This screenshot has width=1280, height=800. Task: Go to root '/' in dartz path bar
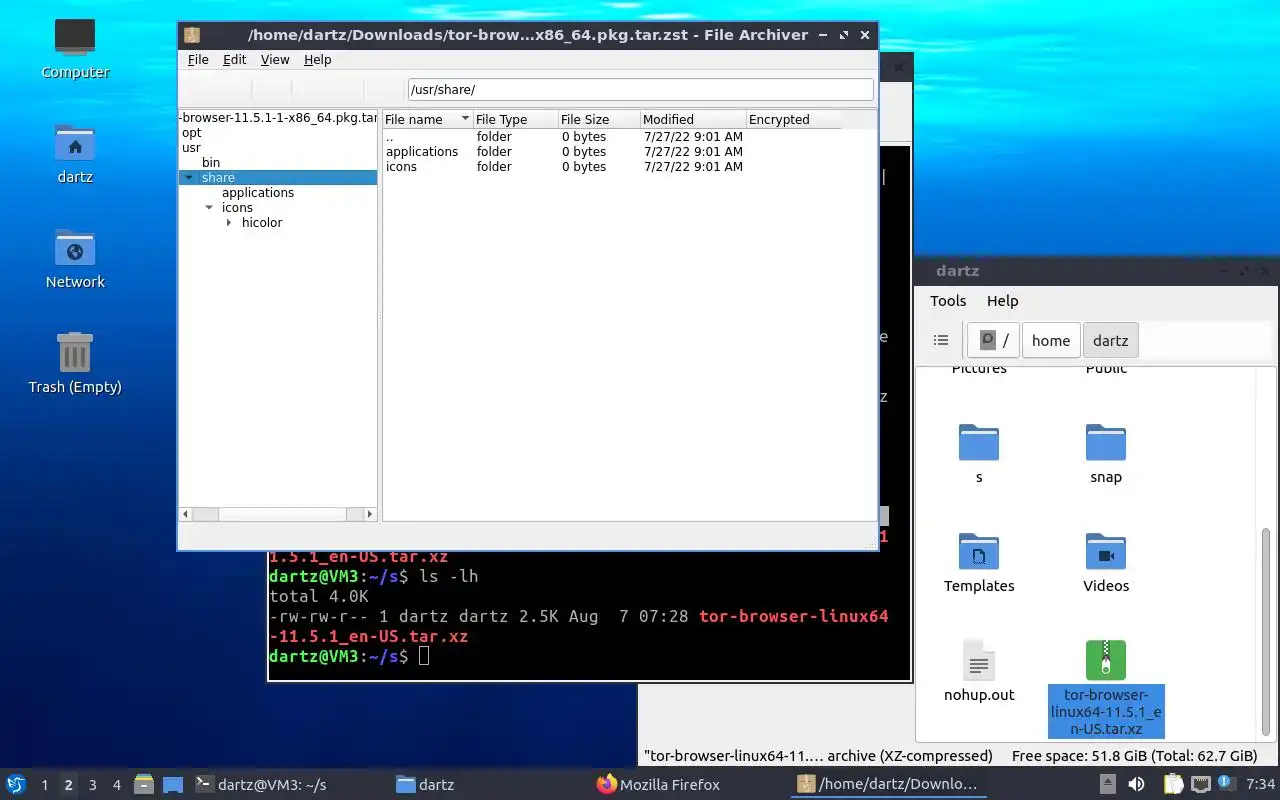[994, 340]
